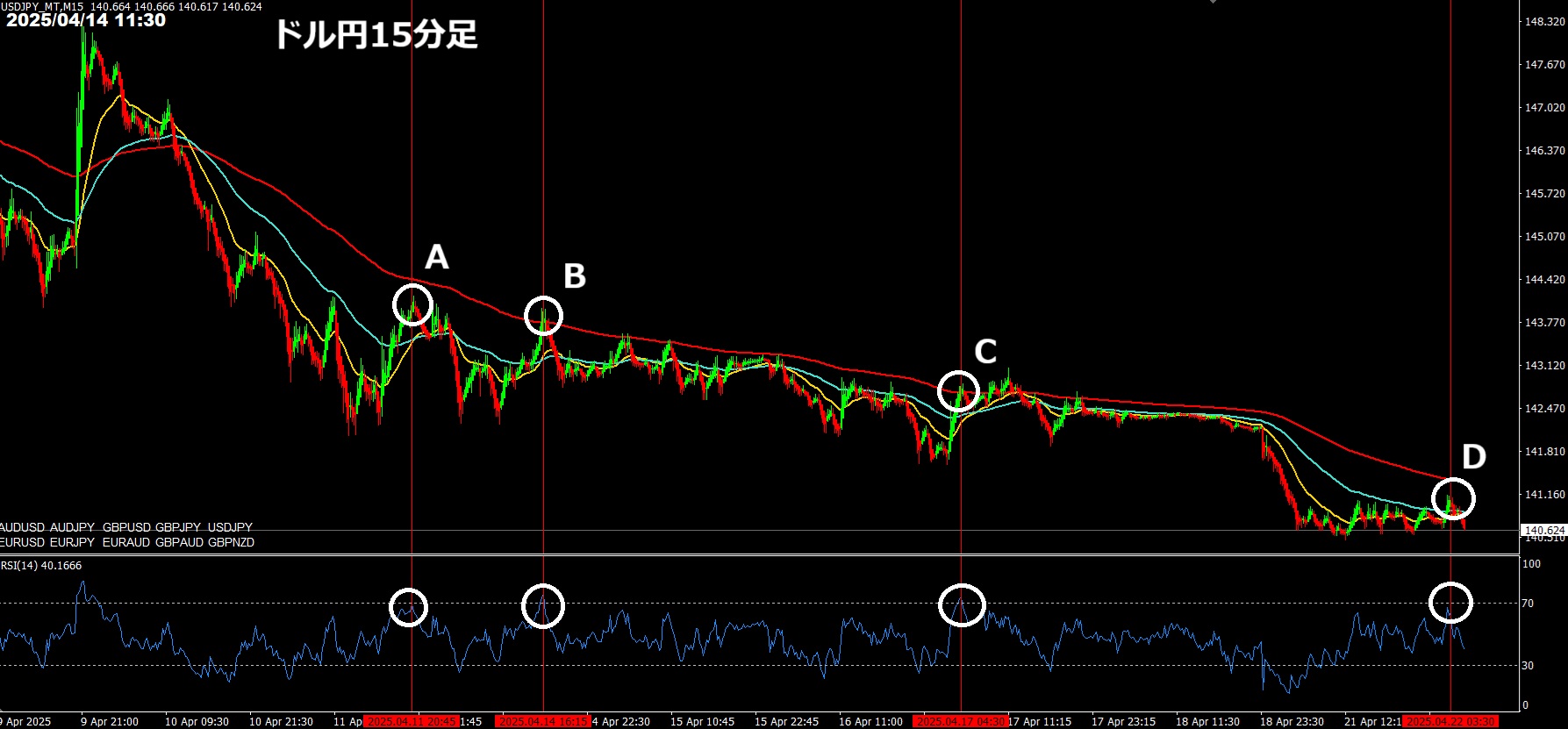Image resolution: width=1568 pixels, height=729 pixels.
Task: Switch chart to GBPJPY pair
Action: [178, 527]
